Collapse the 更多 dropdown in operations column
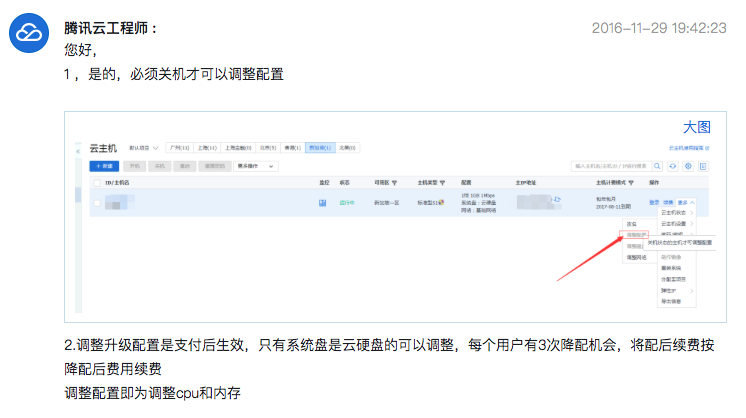This screenshot has width=746, height=418. coord(685,203)
